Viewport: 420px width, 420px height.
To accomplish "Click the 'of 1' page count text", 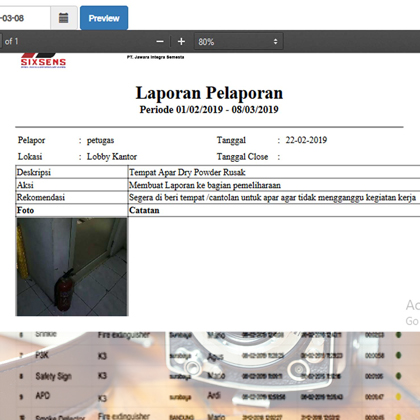I will [x=11, y=42].
